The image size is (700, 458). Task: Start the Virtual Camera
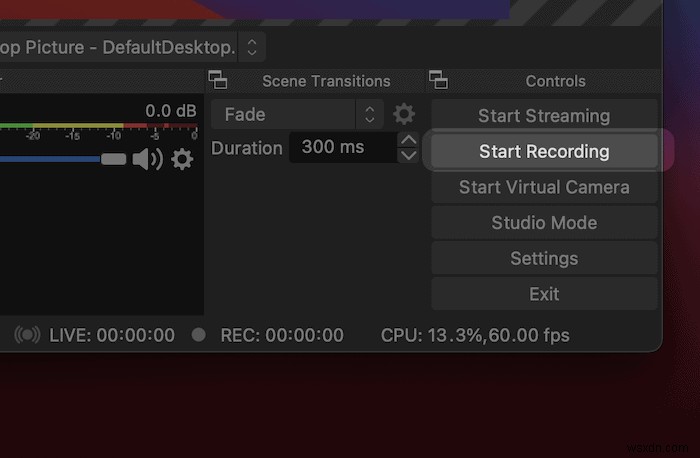tap(544, 187)
